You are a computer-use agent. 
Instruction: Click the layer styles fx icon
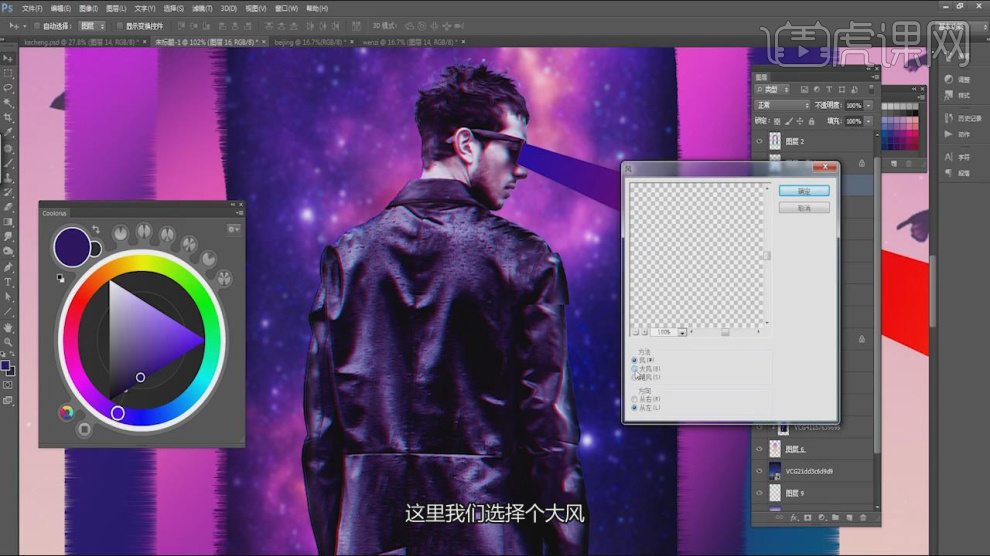point(794,518)
